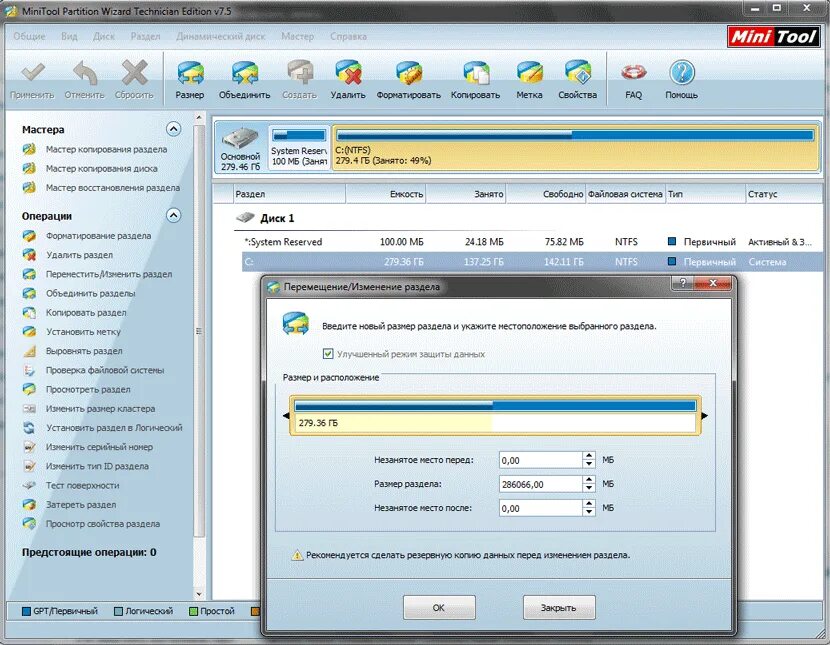Click the sidebar scrollbar down arrow
The width and height of the screenshot is (830, 645).
pyautogui.click(x=199, y=594)
